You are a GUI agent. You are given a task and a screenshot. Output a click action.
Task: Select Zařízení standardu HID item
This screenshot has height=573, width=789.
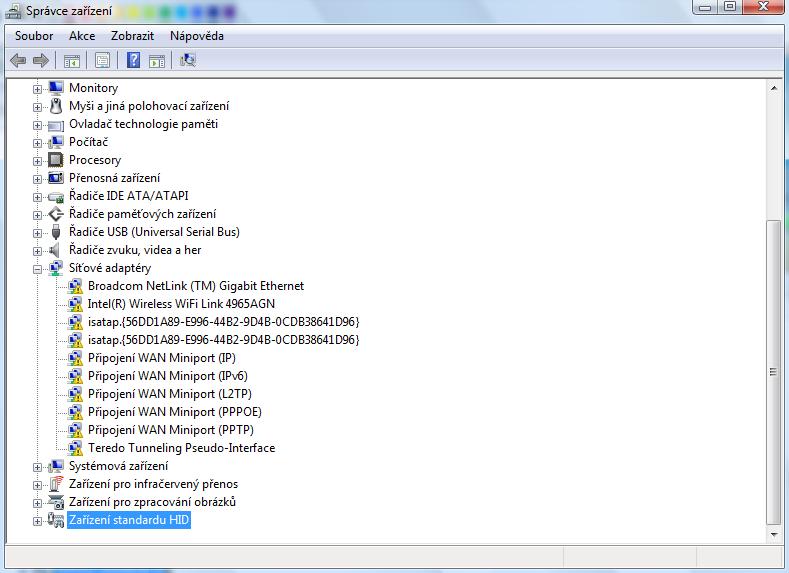click(x=129, y=521)
